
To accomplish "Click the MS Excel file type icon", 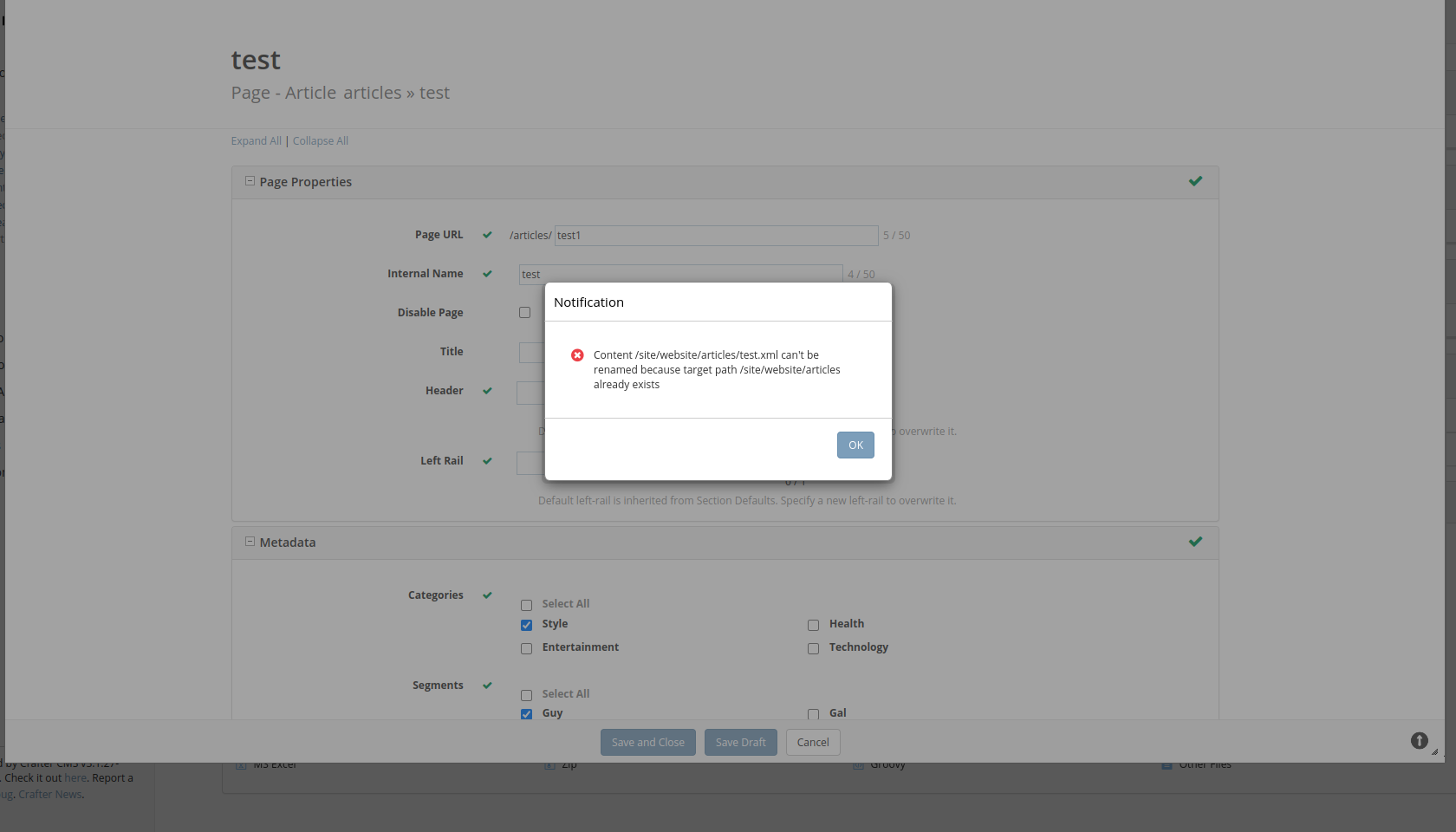I will coord(240,764).
